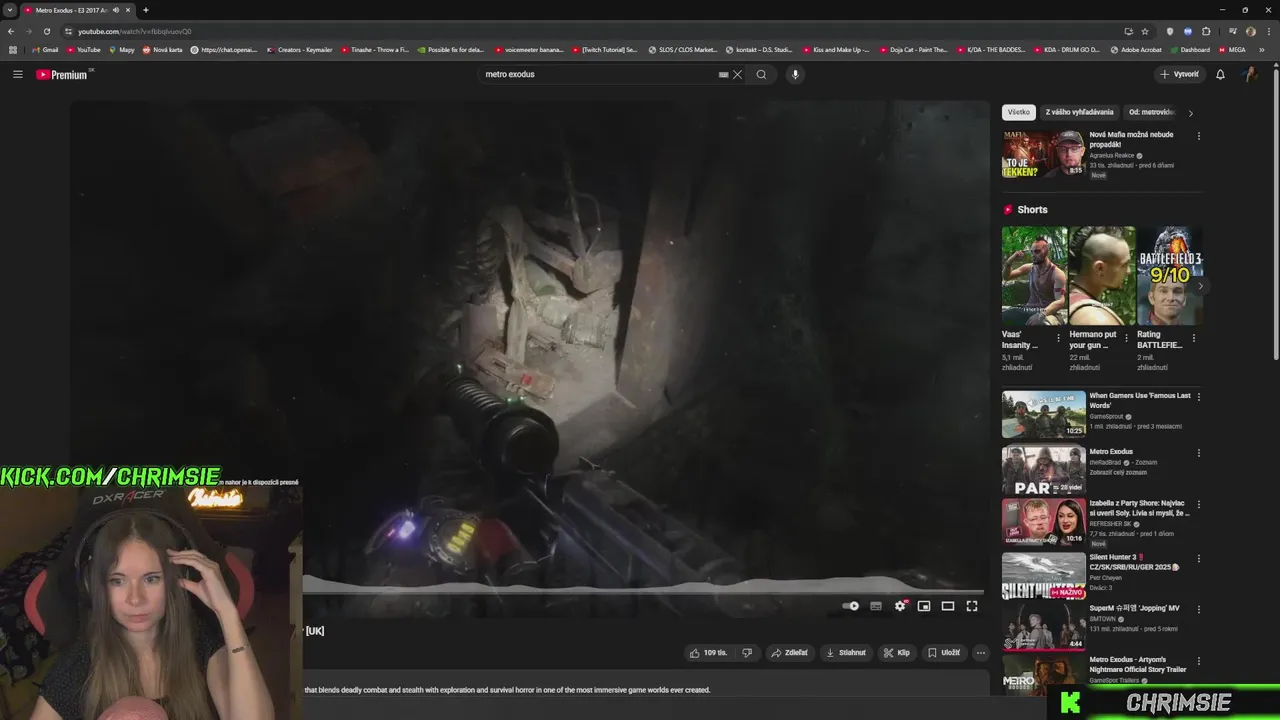Open YouTube notifications bell
Image resolution: width=1280 pixels, height=720 pixels.
[x=1220, y=74]
